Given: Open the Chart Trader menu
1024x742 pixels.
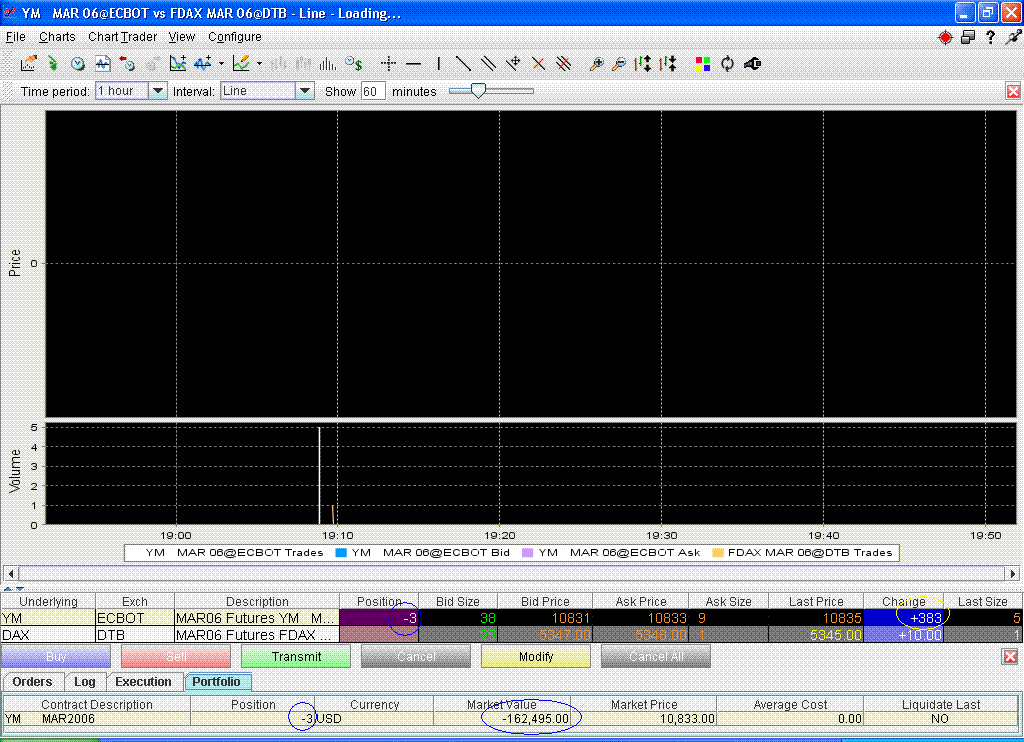Looking at the screenshot, I should (x=122, y=37).
